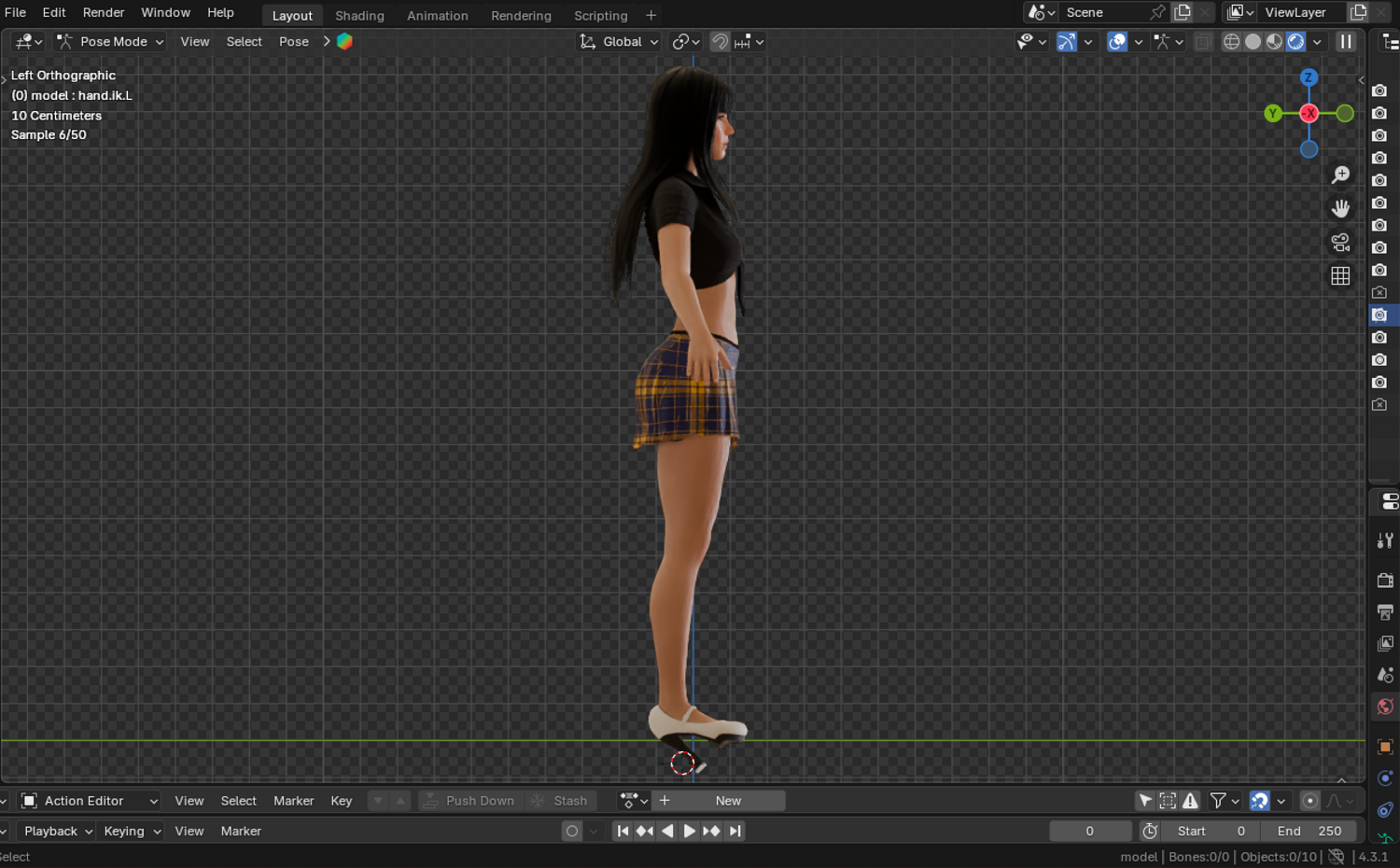Select rendered viewport shading
The width and height of the screenshot is (1400, 868).
(x=1296, y=41)
